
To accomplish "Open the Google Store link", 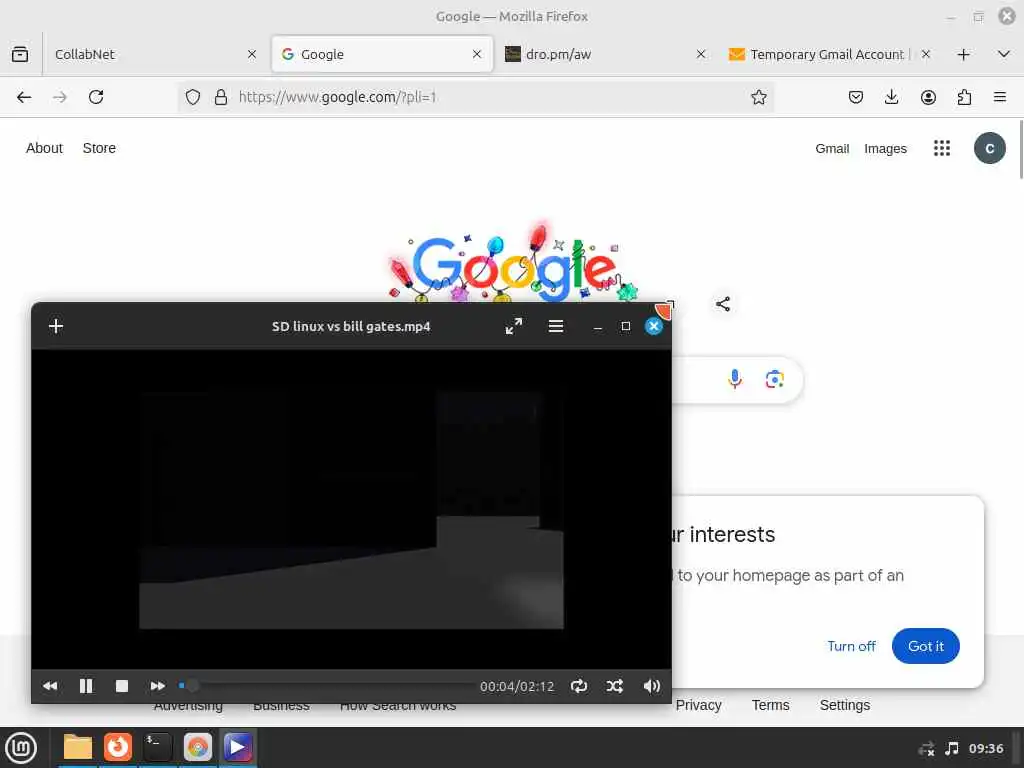I will [x=99, y=148].
